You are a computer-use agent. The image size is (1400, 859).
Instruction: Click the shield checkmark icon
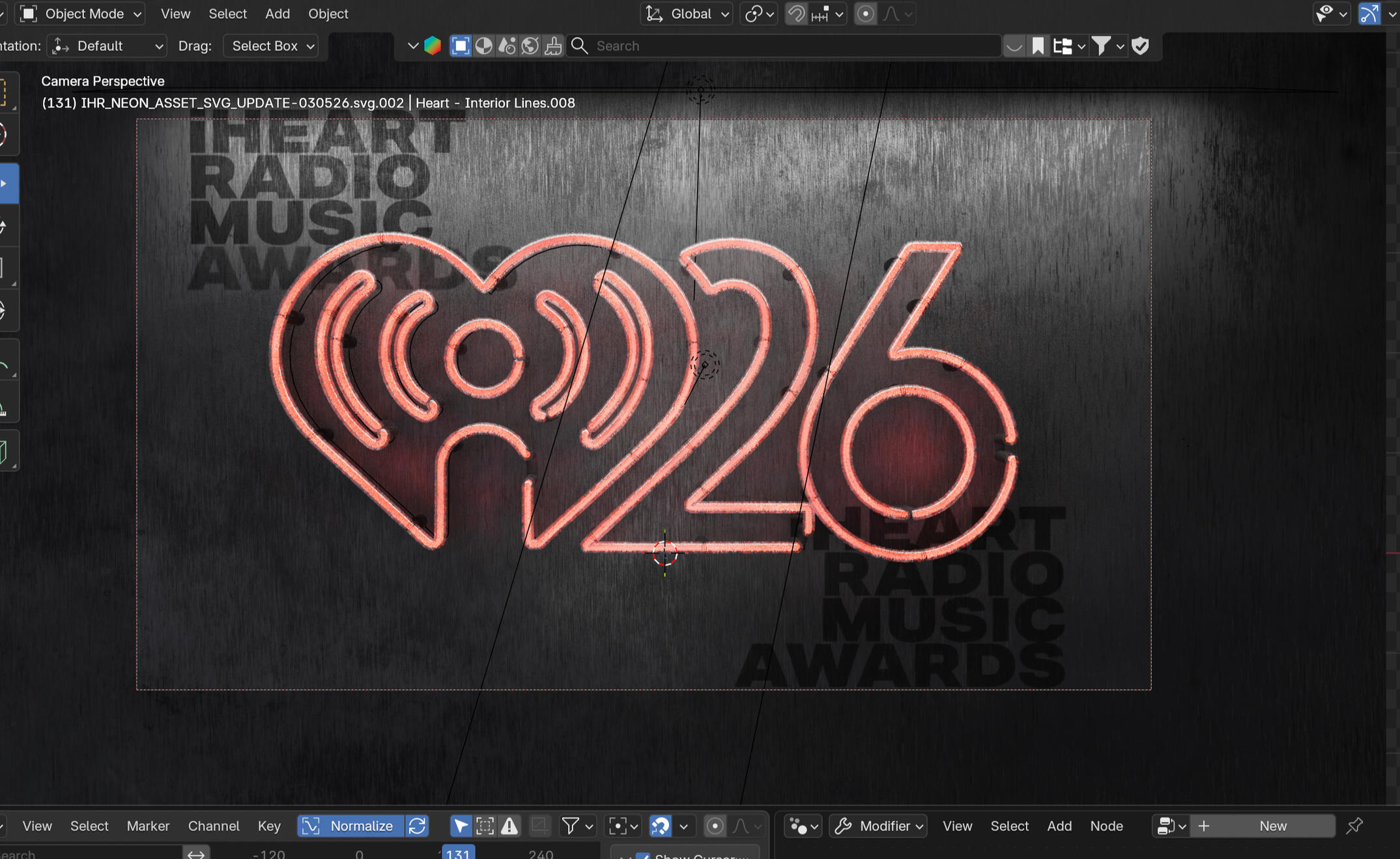pos(1140,46)
